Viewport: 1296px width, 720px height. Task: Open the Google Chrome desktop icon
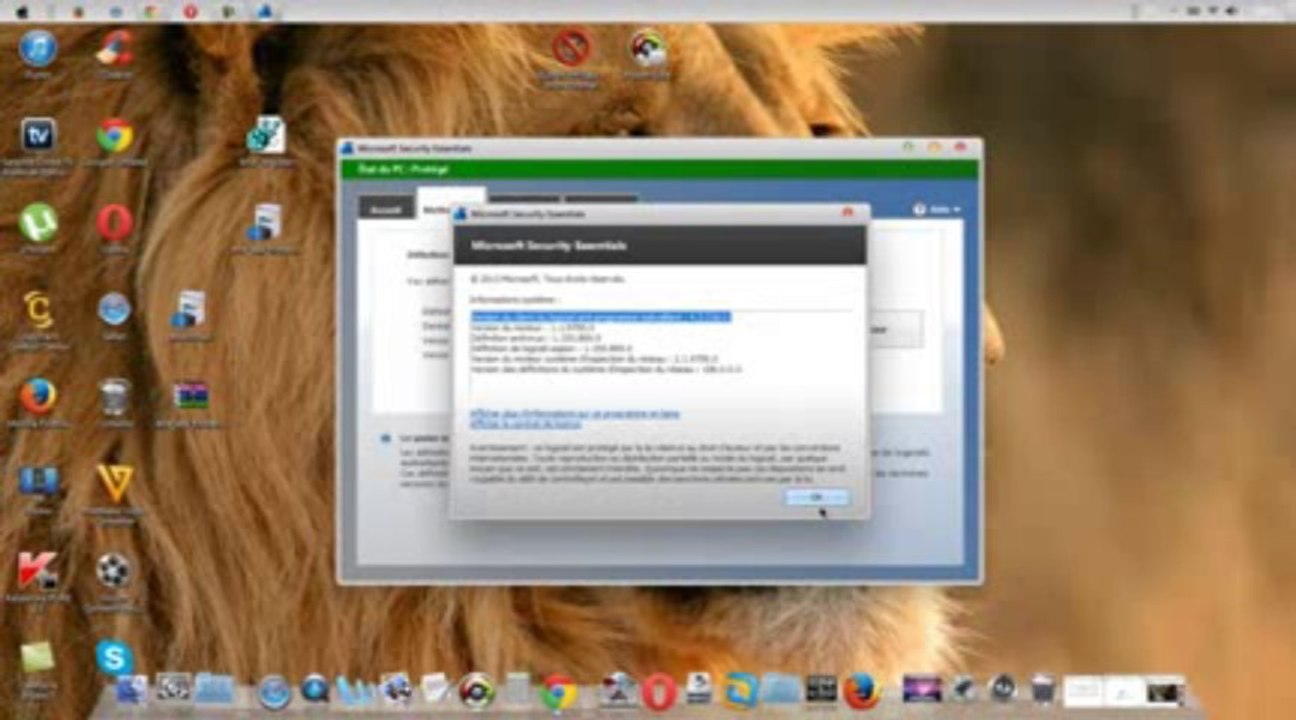[115, 136]
